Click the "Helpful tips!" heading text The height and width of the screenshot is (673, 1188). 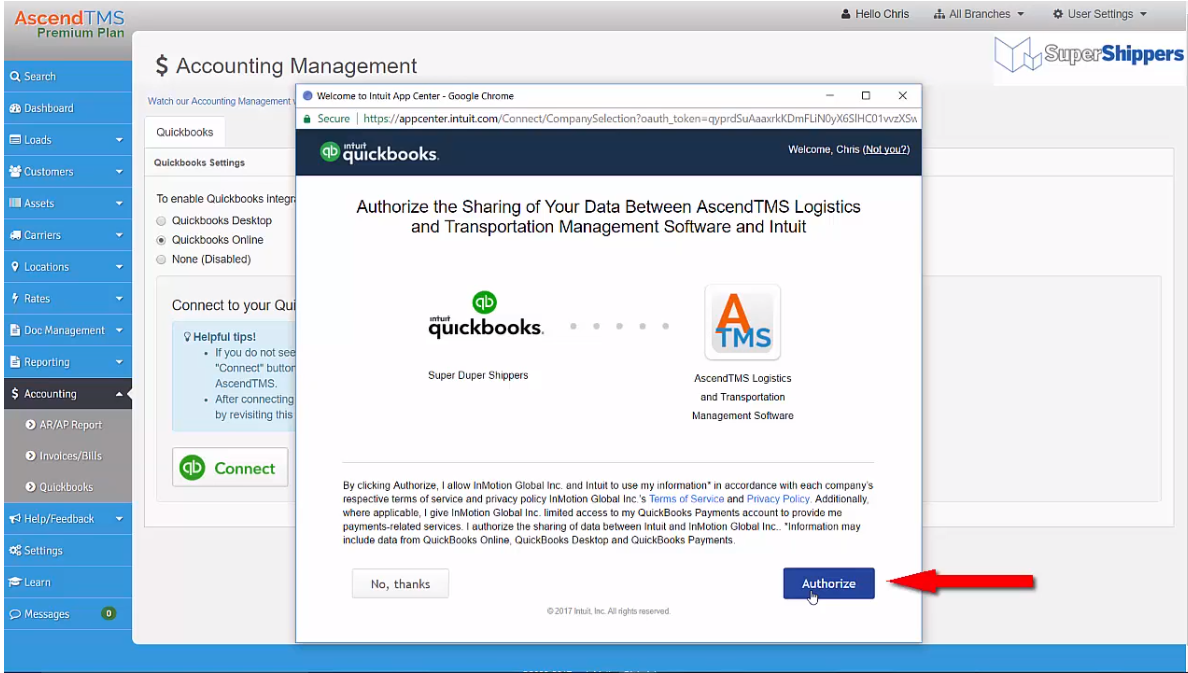coord(224,337)
